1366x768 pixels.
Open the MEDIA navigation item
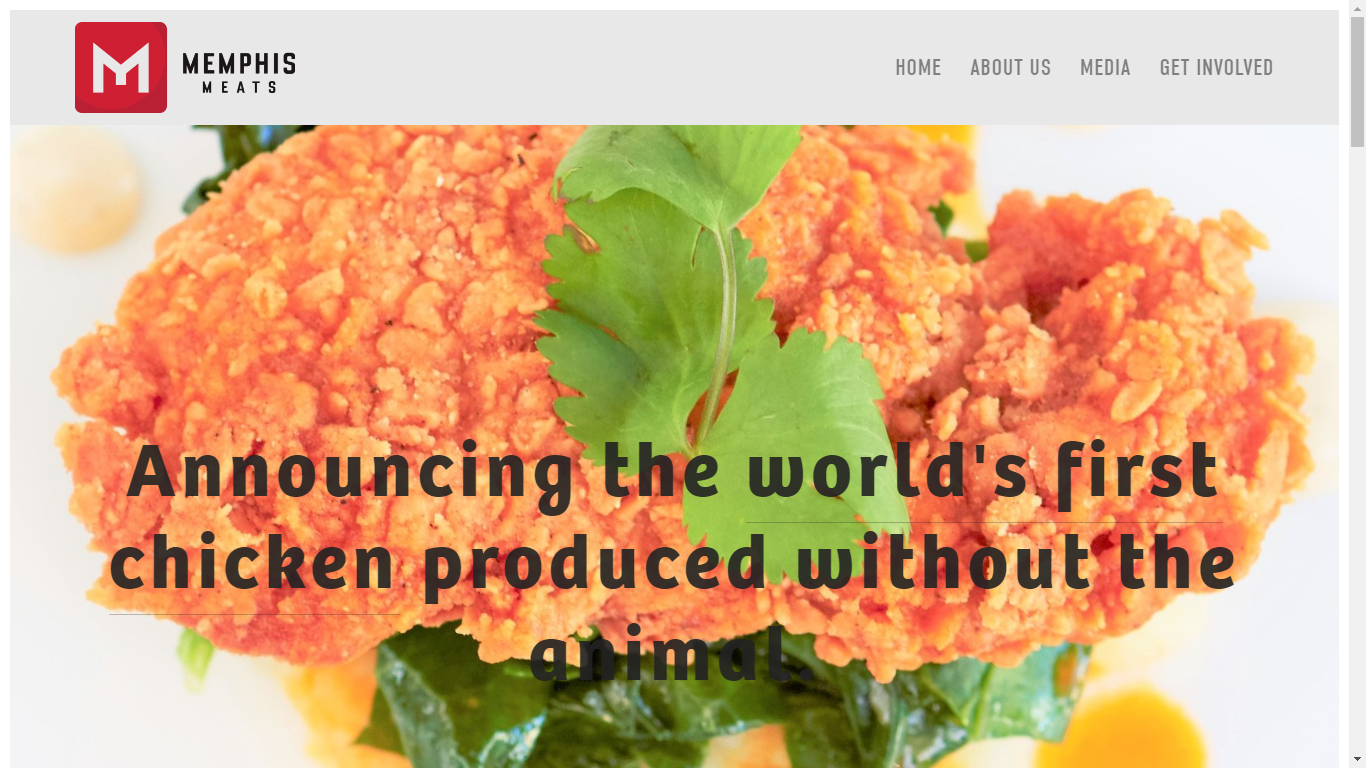coord(1105,67)
